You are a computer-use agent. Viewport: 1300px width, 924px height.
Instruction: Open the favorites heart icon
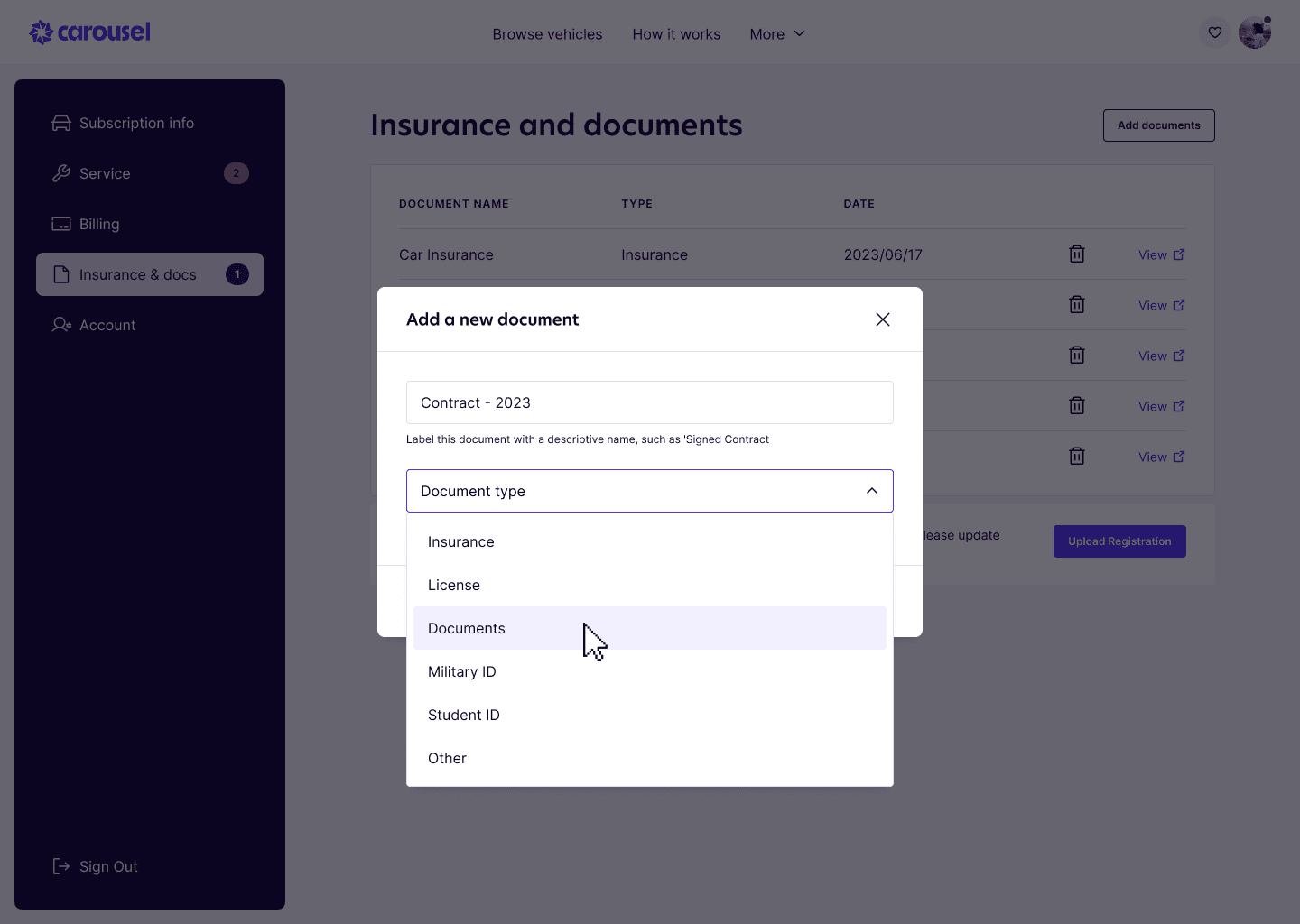pyautogui.click(x=1215, y=32)
